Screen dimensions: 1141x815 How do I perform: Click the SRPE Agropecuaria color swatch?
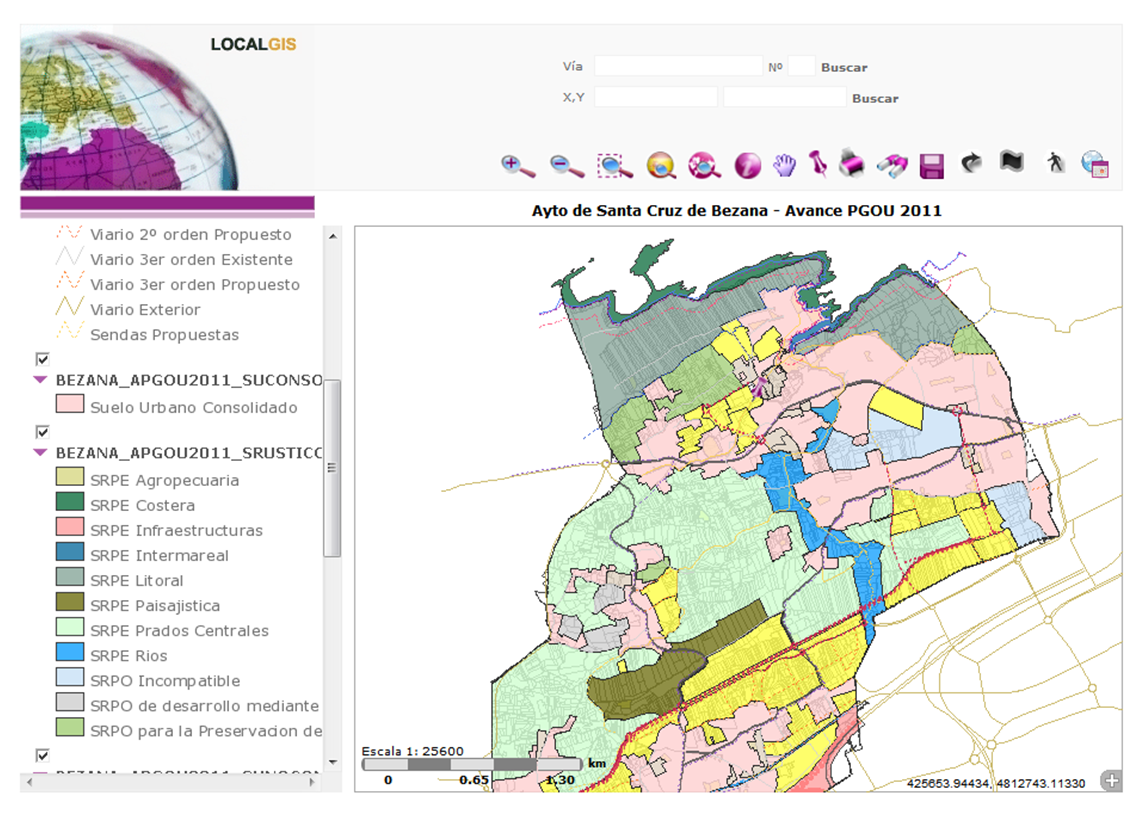pos(70,477)
